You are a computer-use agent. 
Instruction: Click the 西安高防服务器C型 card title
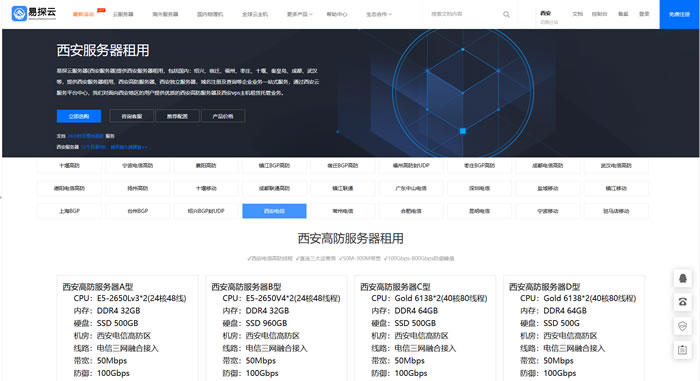(x=396, y=287)
